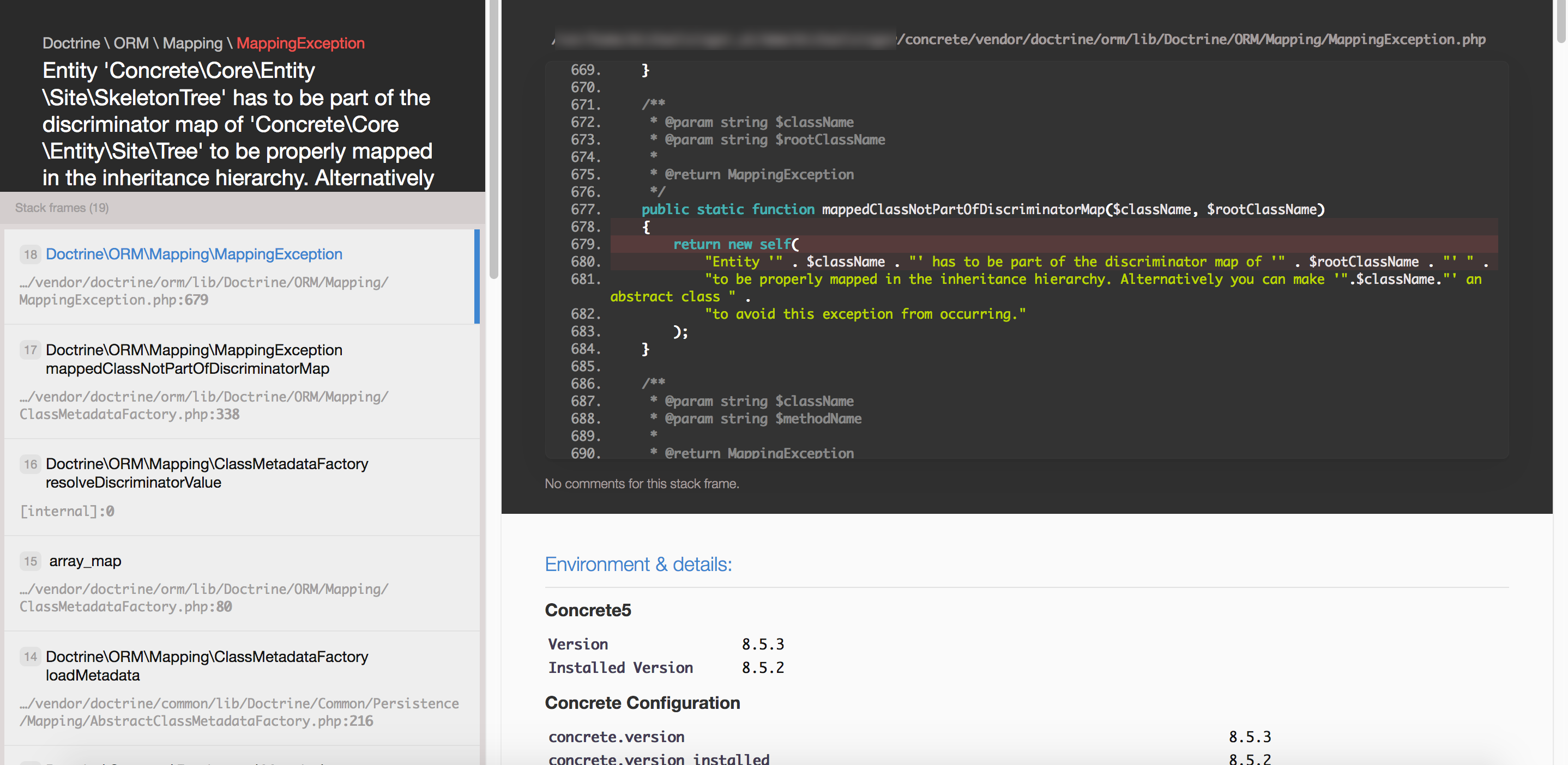The image size is (1568, 765).
Task: Click the Environment & details heading
Action: click(638, 564)
